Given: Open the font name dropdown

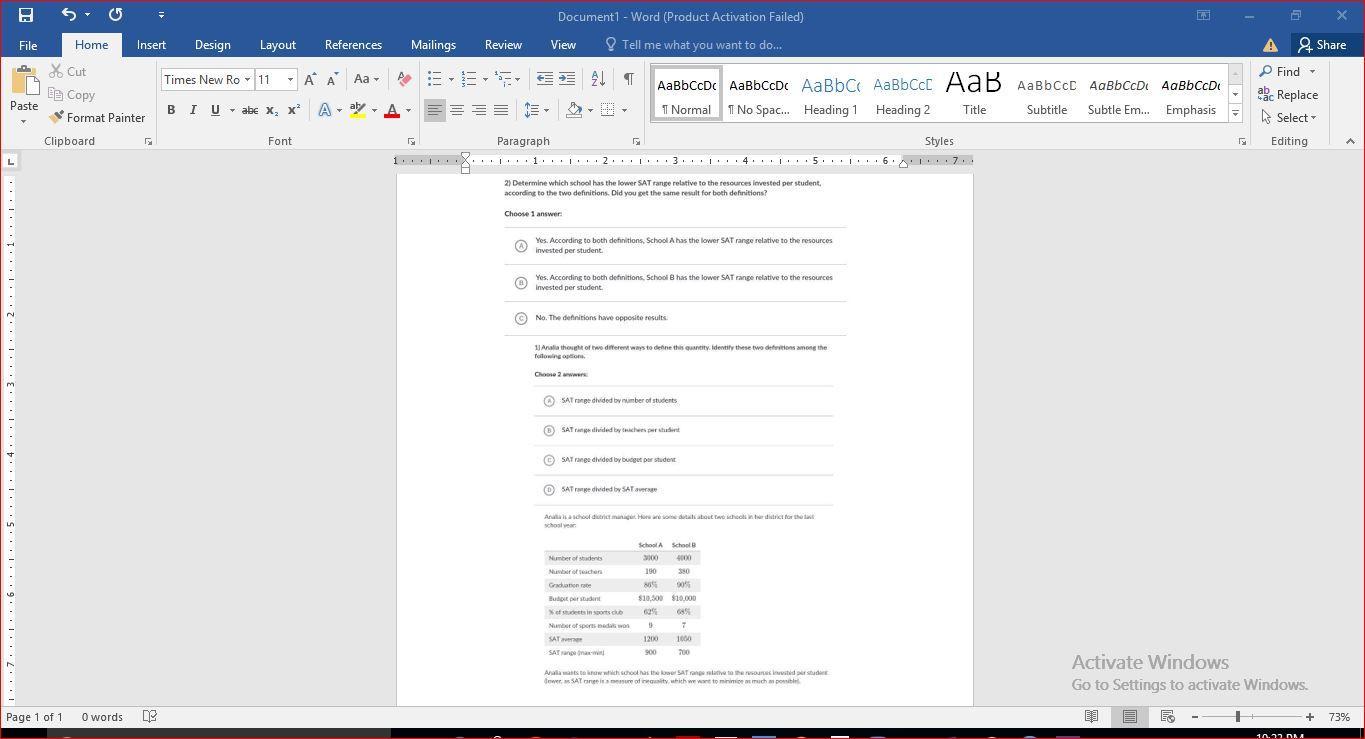Looking at the screenshot, I should (247, 80).
